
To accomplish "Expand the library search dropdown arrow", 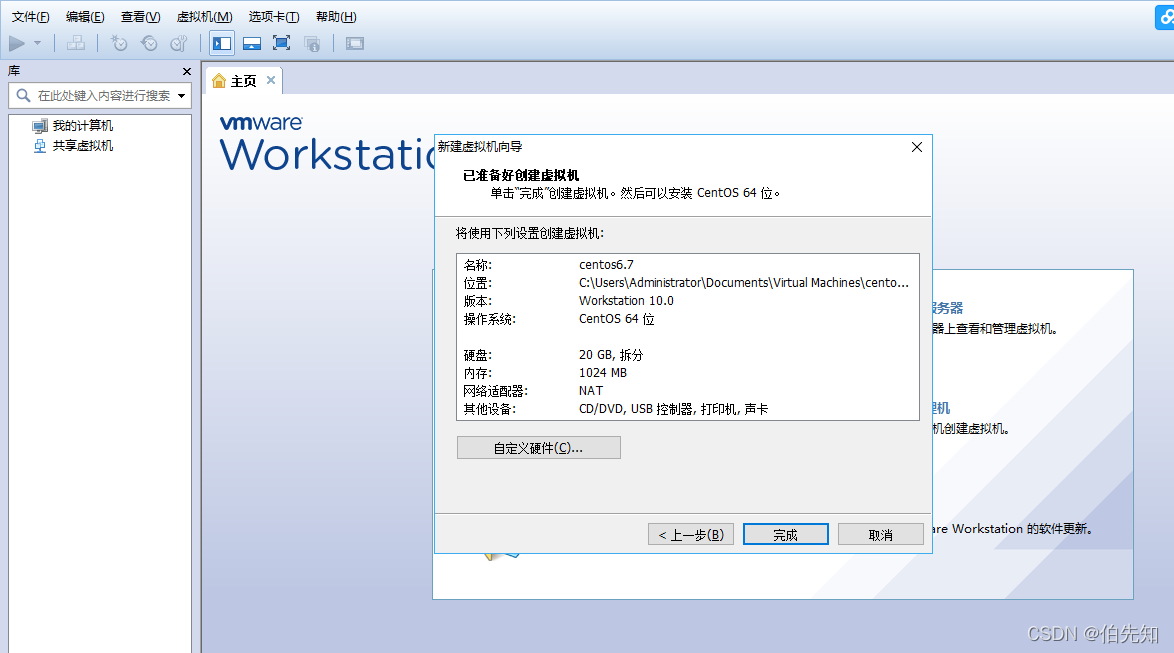I will pos(181,96).
